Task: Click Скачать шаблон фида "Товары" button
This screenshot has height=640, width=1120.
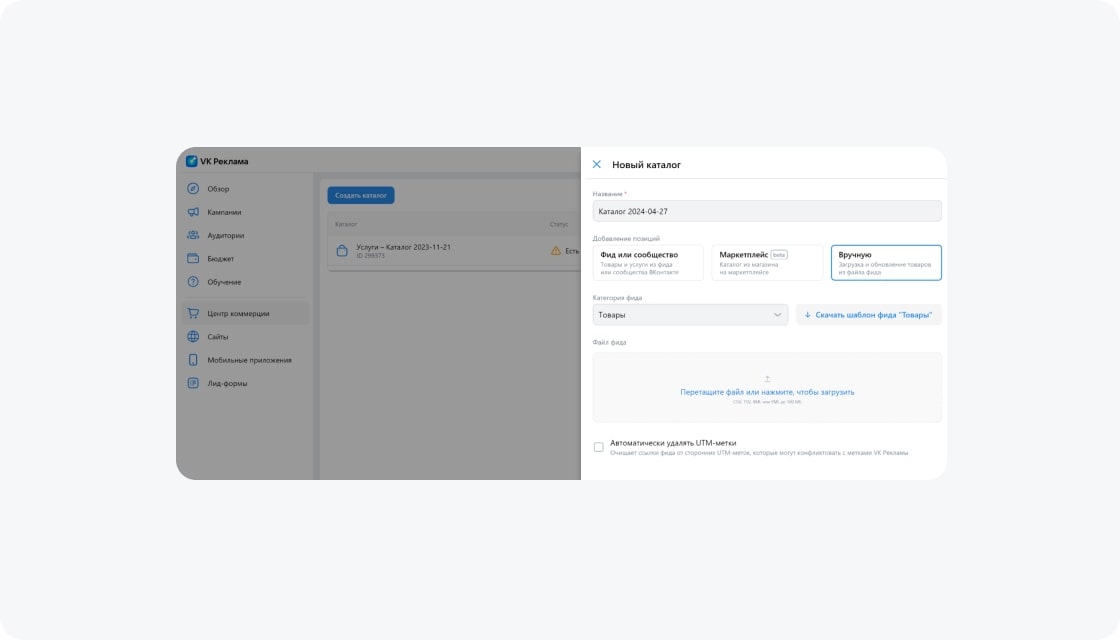Action: (869, 315)
